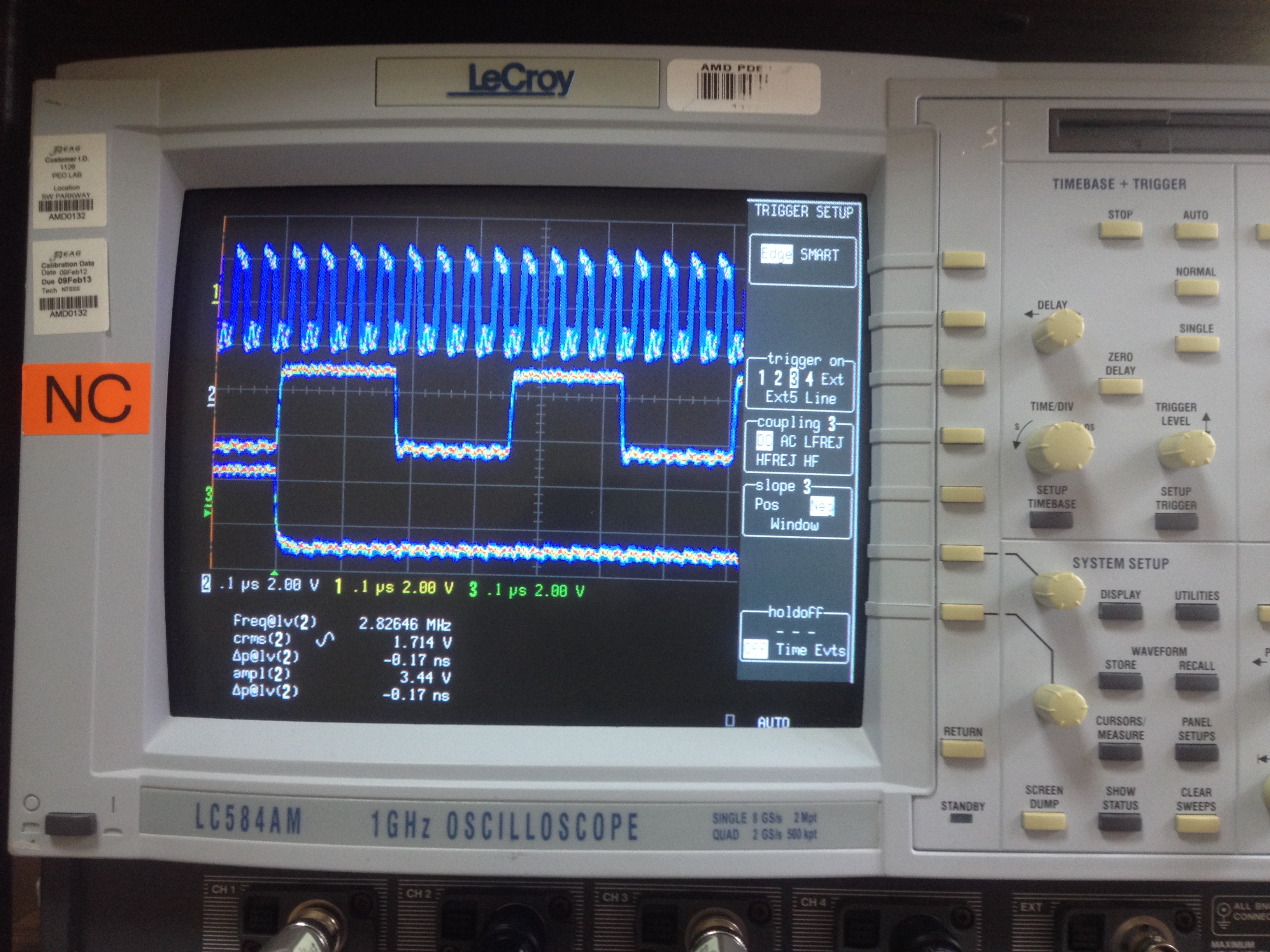The width and height of the screenshot is (1270, 952).
Task: Select SMART trigger type on screen
Action: pos(819,255)
